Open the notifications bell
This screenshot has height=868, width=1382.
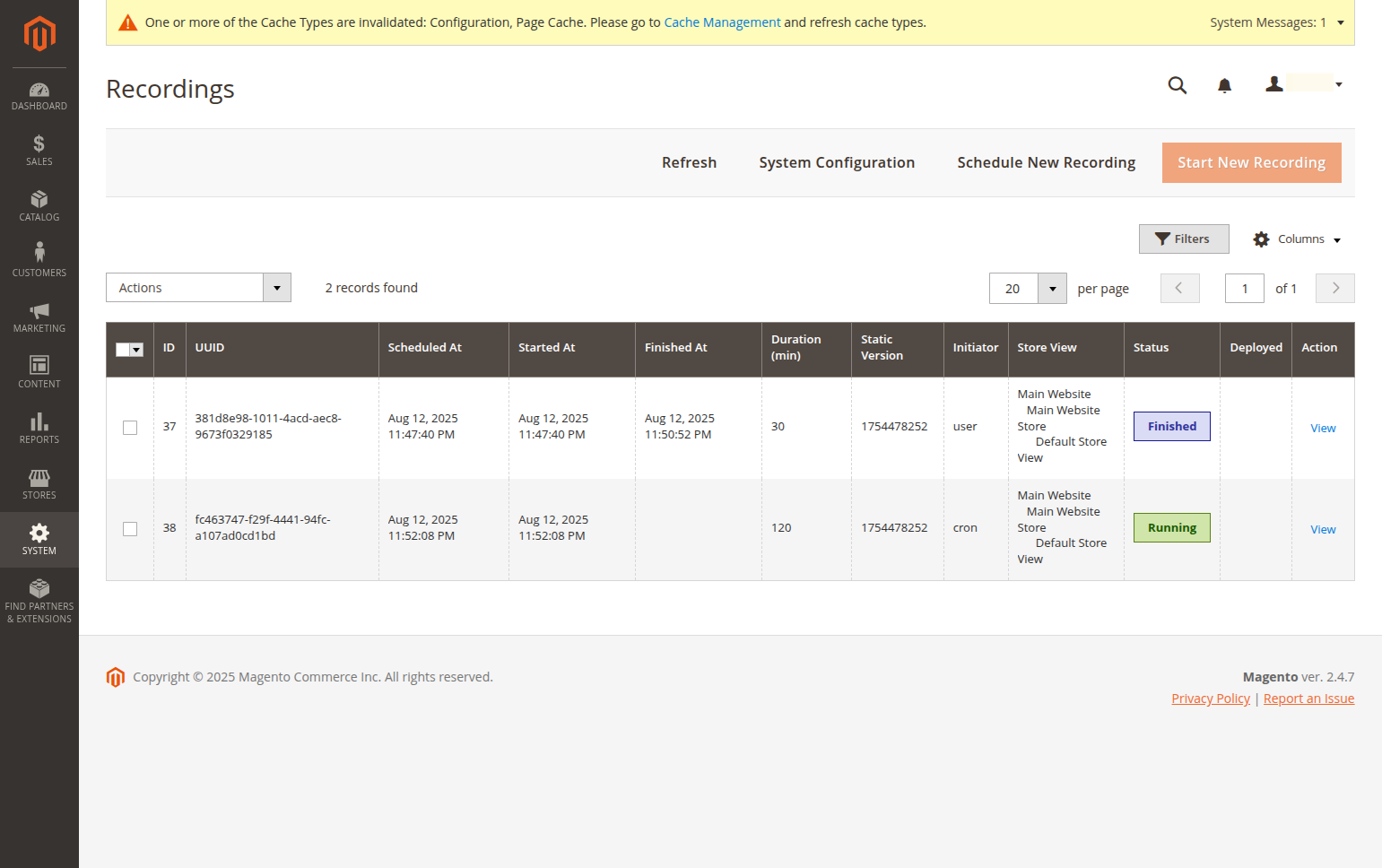(1224, 85)
